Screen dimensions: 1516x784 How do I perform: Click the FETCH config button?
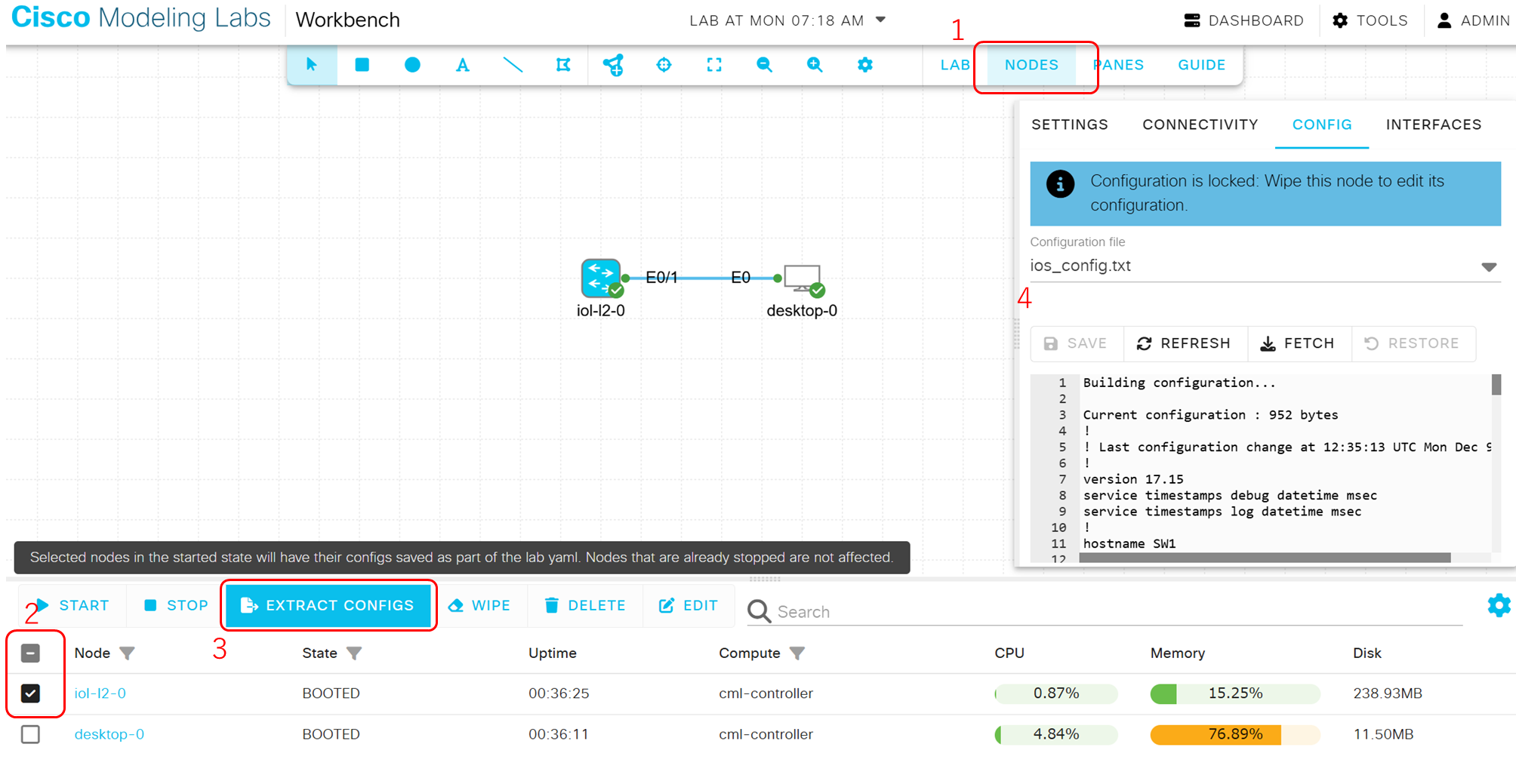pos(1299,343)
